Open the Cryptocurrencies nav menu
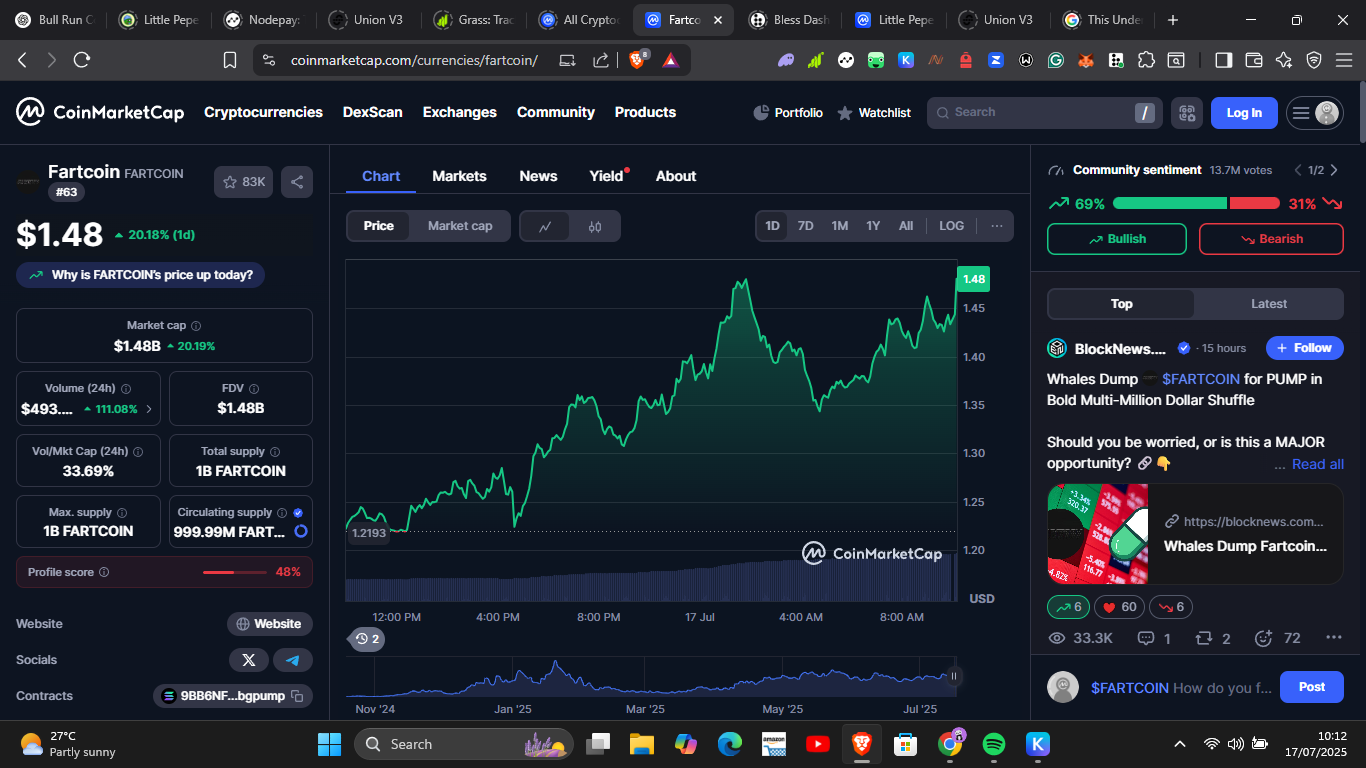The height and width of the screenshot is (768, 1366). click(263, 112)
